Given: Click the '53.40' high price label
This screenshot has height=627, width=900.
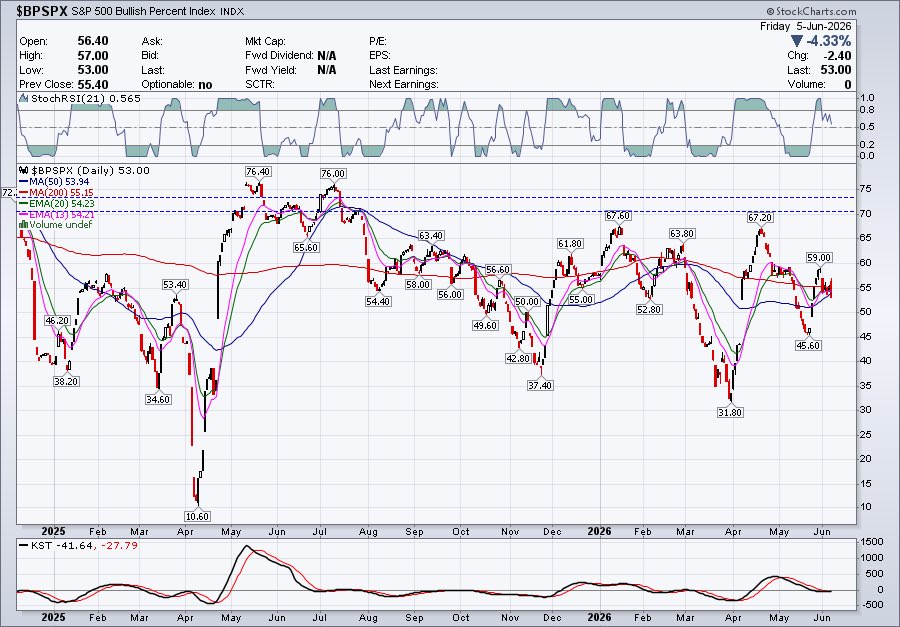Looking at the screenshot, I should (175, 285).
